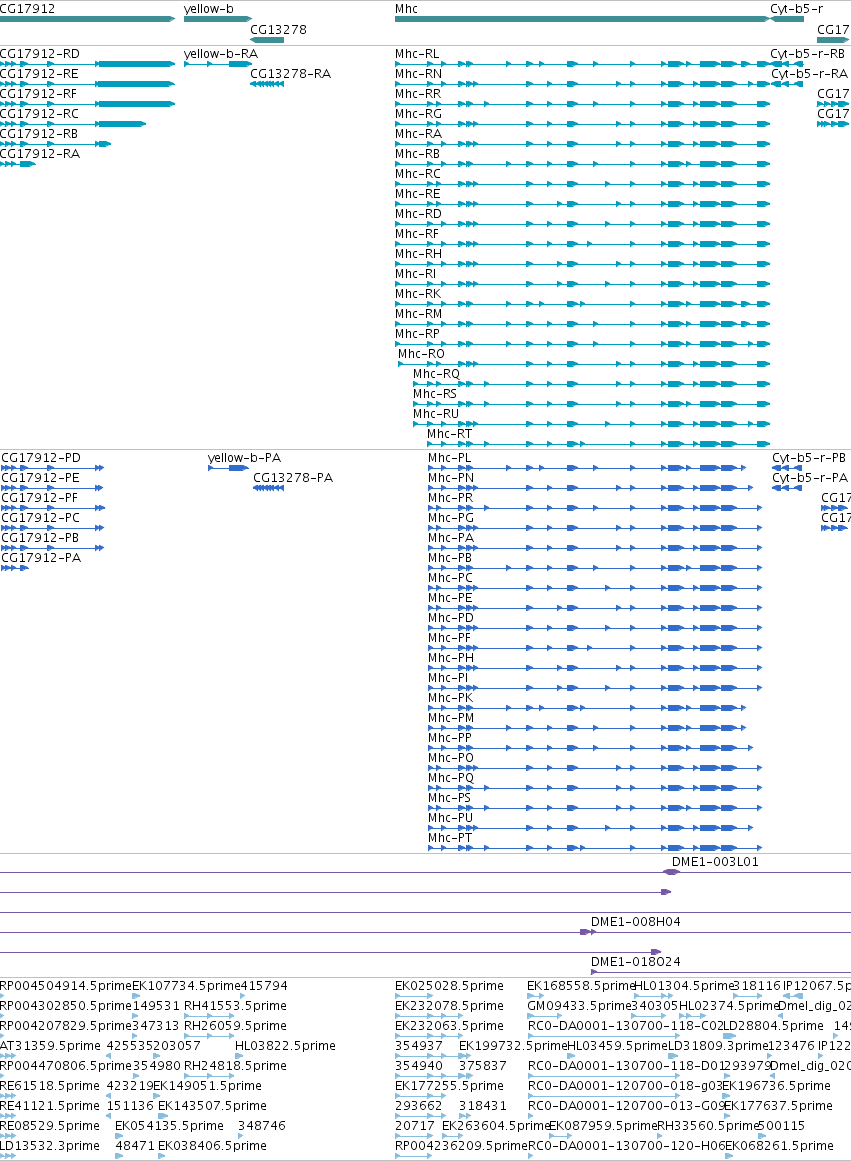Screen dimensions: 851x1161
Task: Select the CG17912 gene label
Action: (x=27, y=9)
